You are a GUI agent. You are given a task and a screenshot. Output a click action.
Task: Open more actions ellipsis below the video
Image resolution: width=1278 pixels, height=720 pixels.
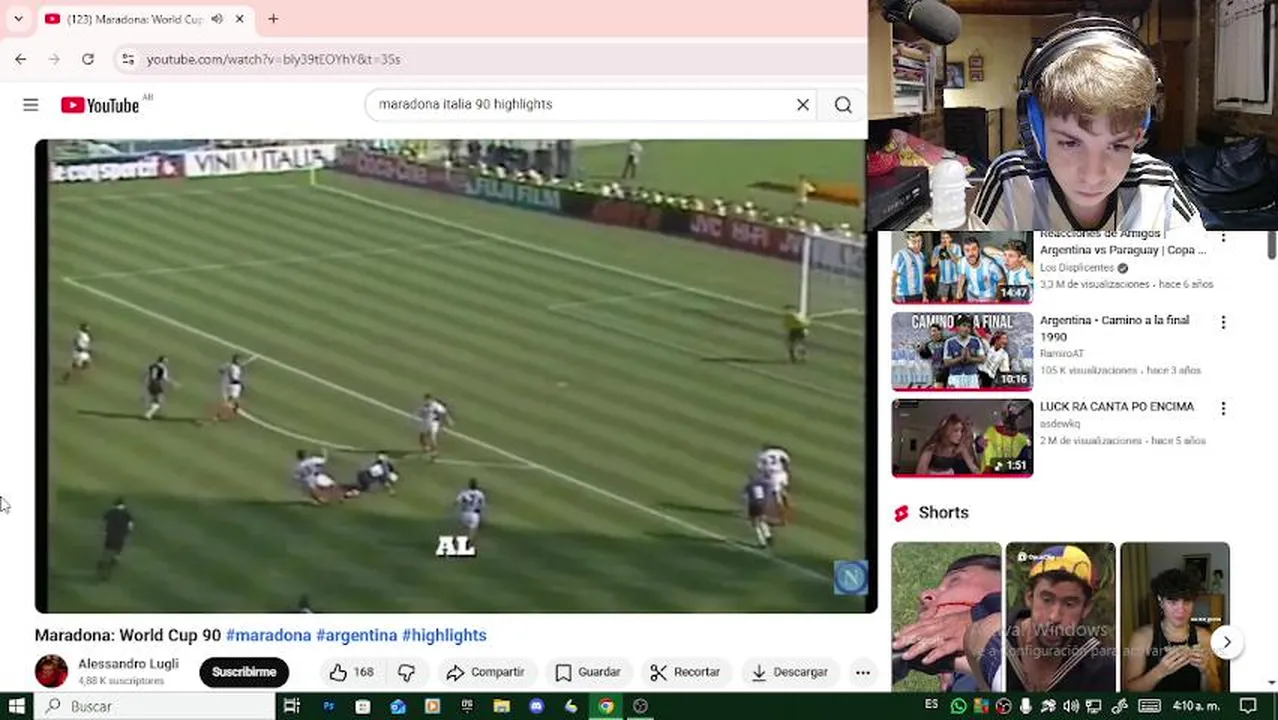point(862,672)
